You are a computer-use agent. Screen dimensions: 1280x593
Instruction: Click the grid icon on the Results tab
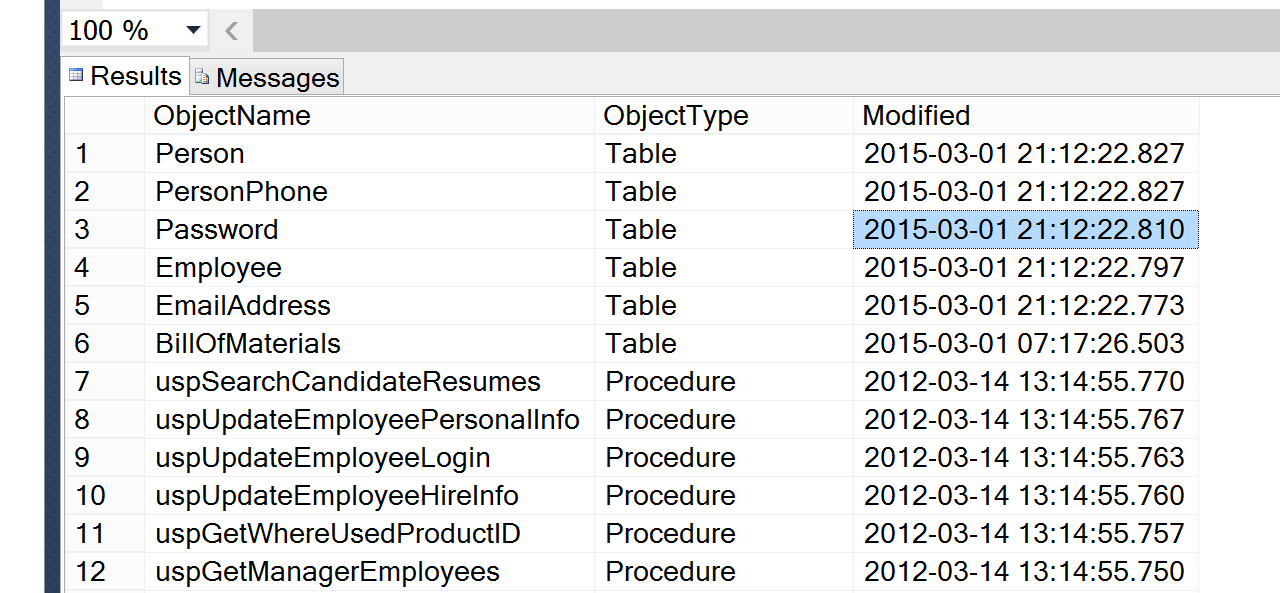coord(75,75)
